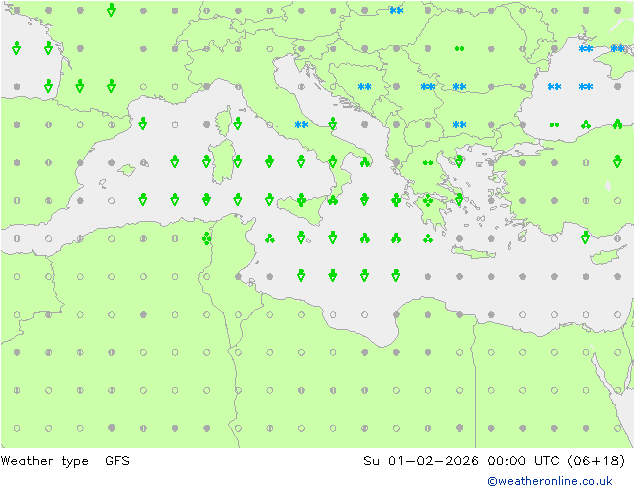Click the blue snow symbol over central Italy
This screenshot has height=490, width=634.
click(x=301, y=125)
